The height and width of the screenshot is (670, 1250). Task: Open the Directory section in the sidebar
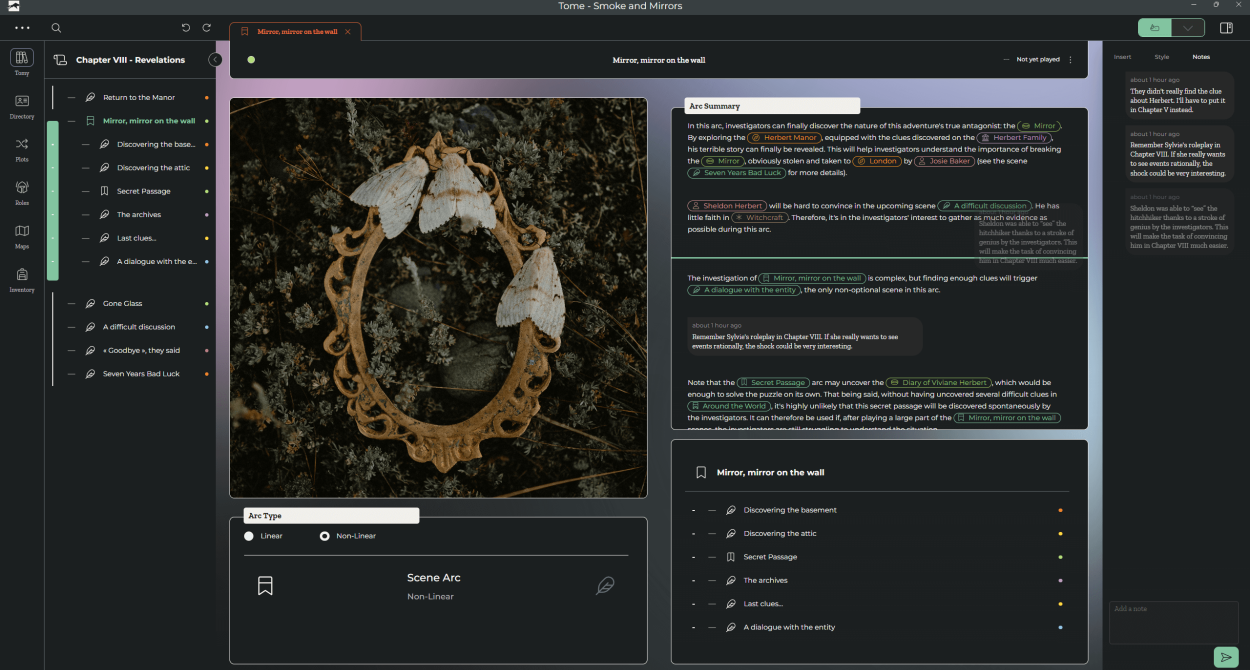(x=22, y=105)
